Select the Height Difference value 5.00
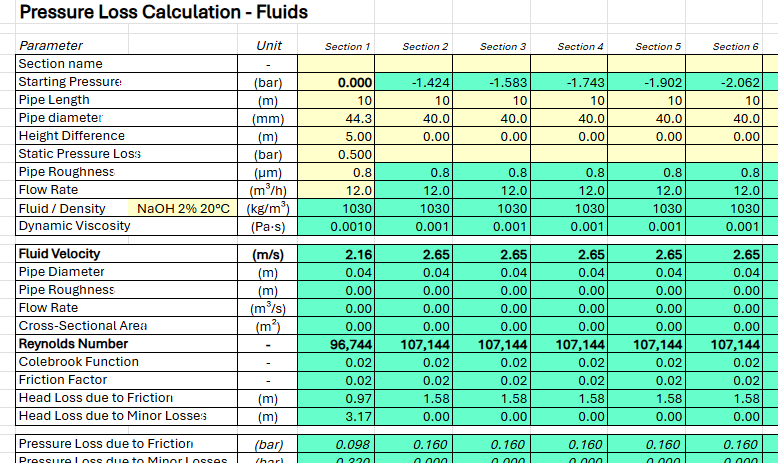 click(x=335, y=136)
